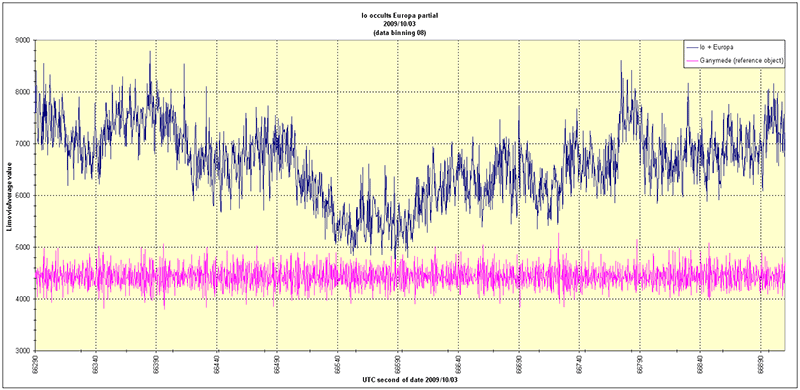Click the 66890 x-axis tick label
This screenshot has width=800, height=390.
(x=760, y=363)
